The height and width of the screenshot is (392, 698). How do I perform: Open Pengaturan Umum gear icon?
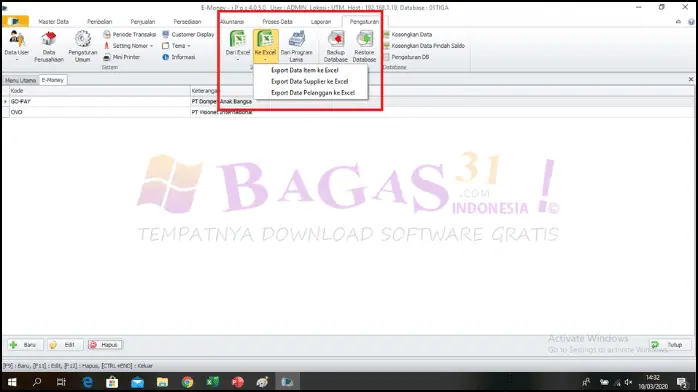coord(82,39)
